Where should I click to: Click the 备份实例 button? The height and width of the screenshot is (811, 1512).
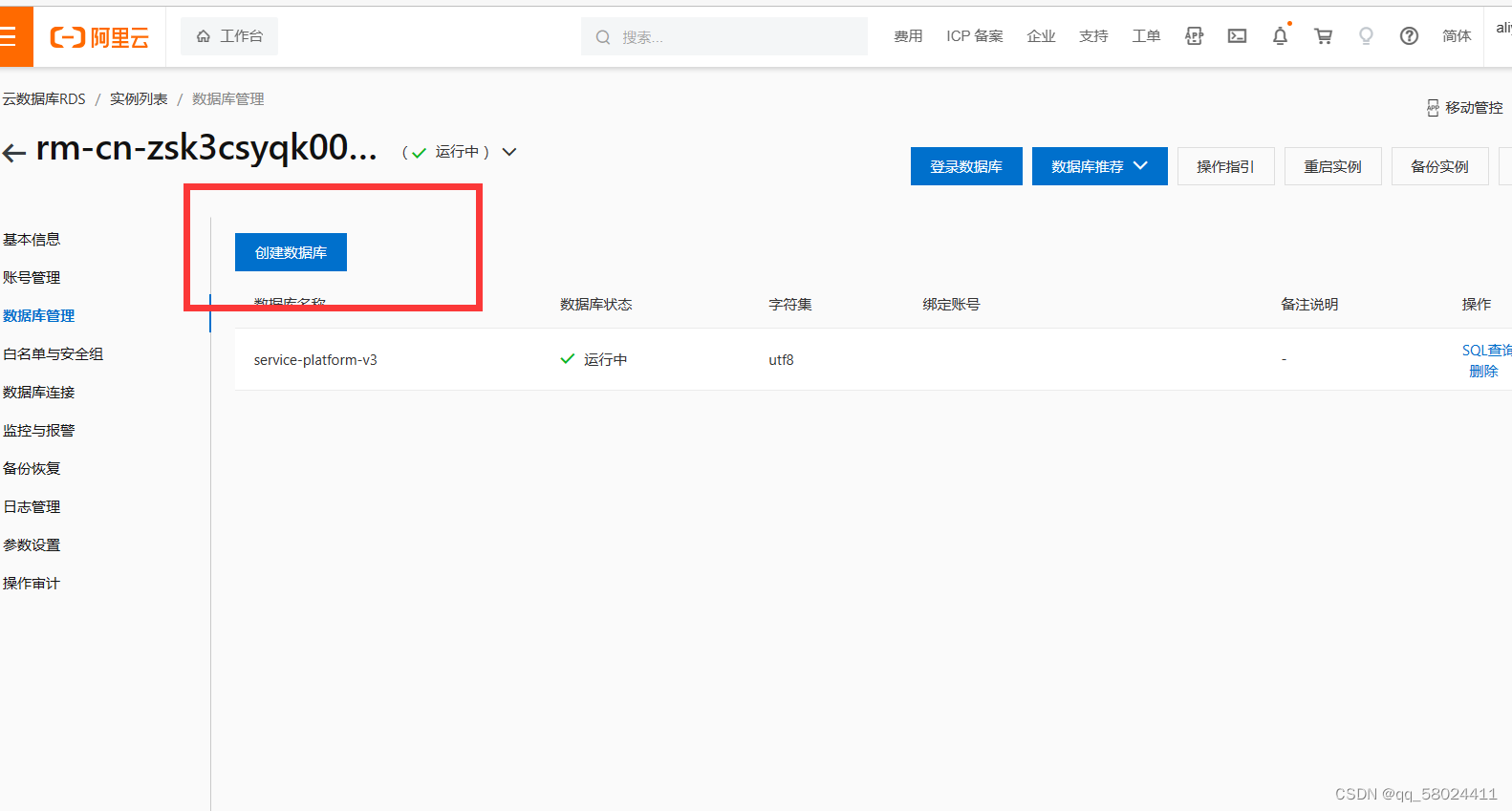pyautogui.click(x=1439, y=166)
